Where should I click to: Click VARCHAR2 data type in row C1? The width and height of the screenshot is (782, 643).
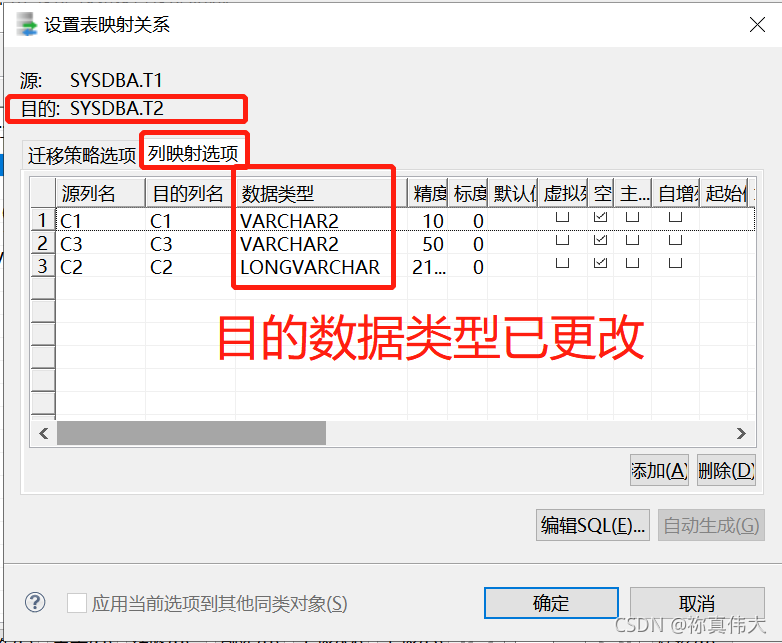321,220
